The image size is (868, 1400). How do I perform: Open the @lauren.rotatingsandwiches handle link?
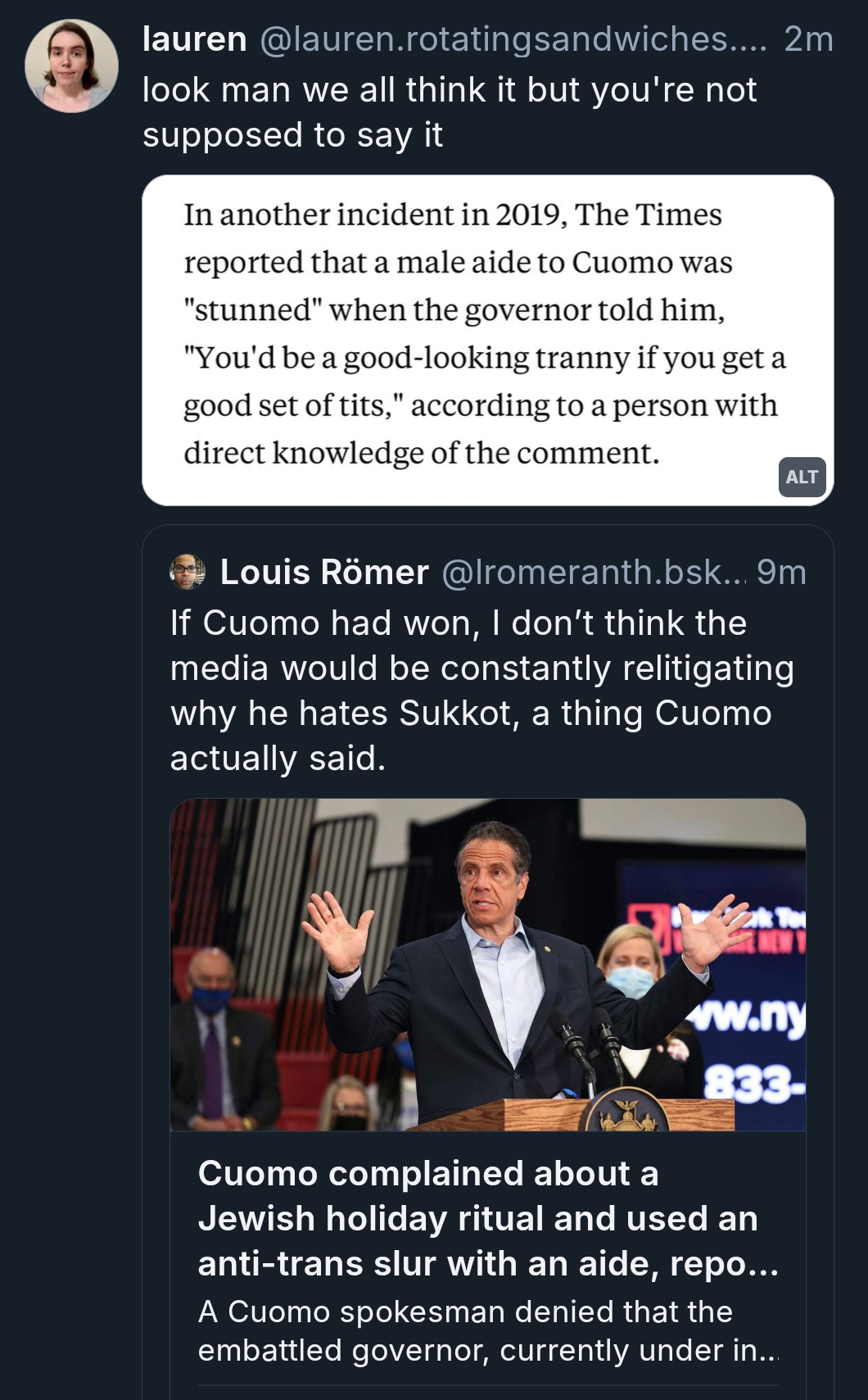click(x=513, y=39)
